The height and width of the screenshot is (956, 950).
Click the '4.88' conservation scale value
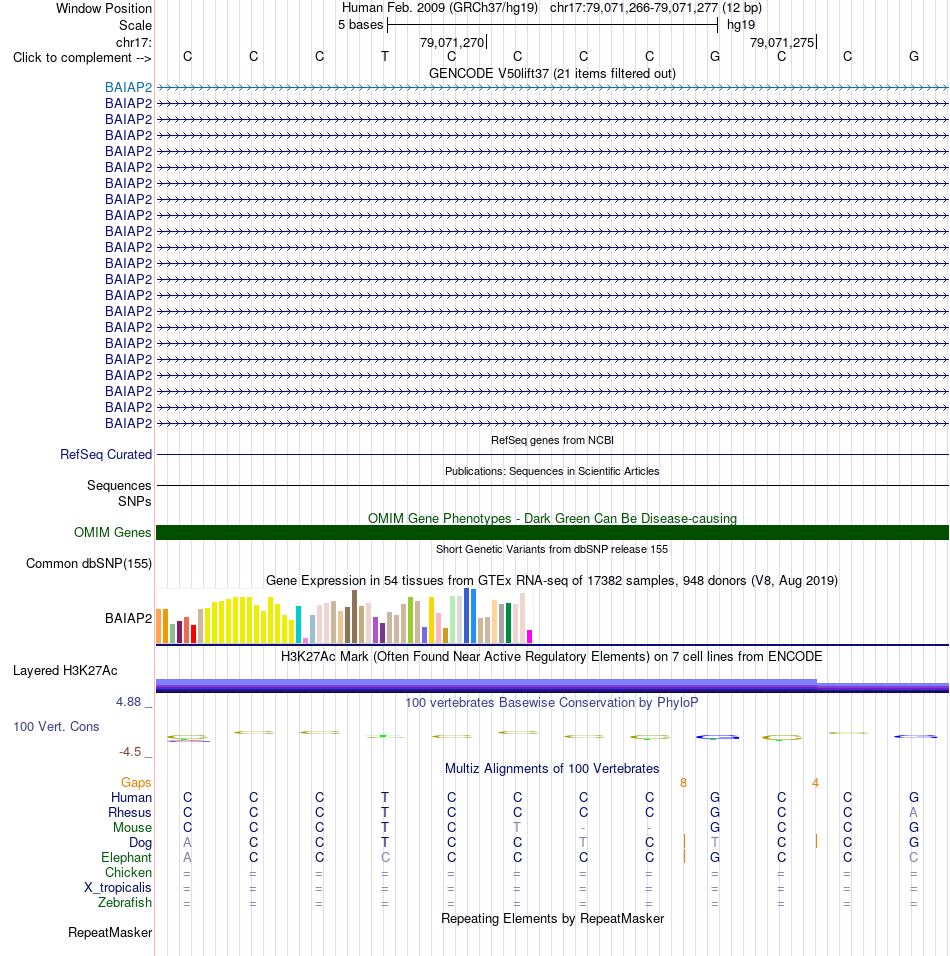coord(129,702)
